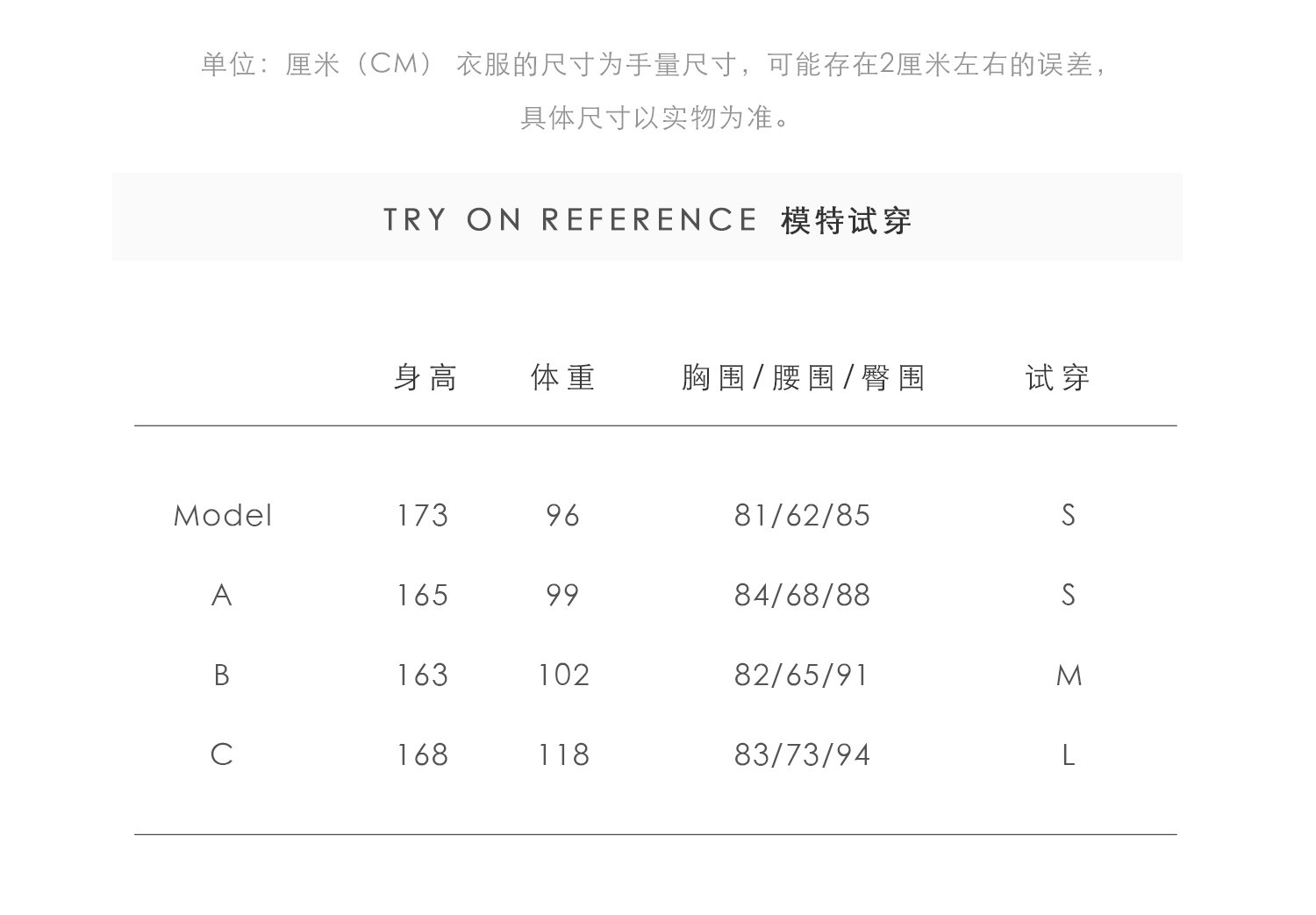Click the height value 168

[x=422, y=755]
